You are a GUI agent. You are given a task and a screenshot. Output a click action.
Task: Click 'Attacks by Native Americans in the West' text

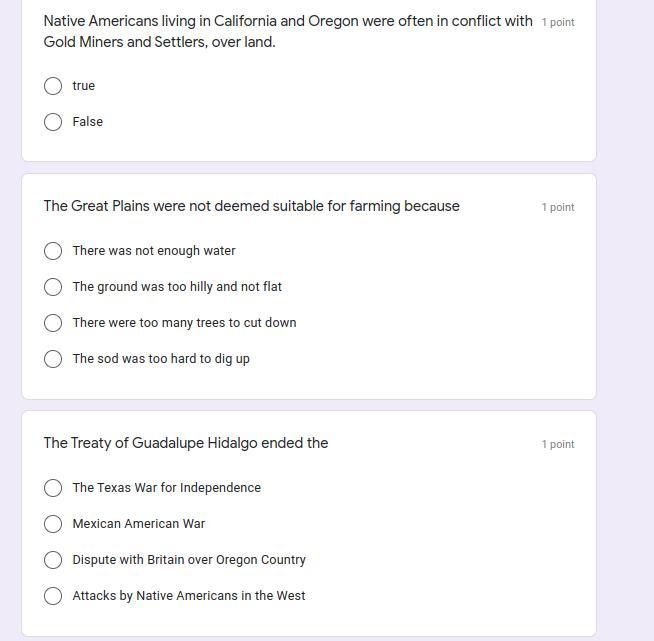point(189,596)
